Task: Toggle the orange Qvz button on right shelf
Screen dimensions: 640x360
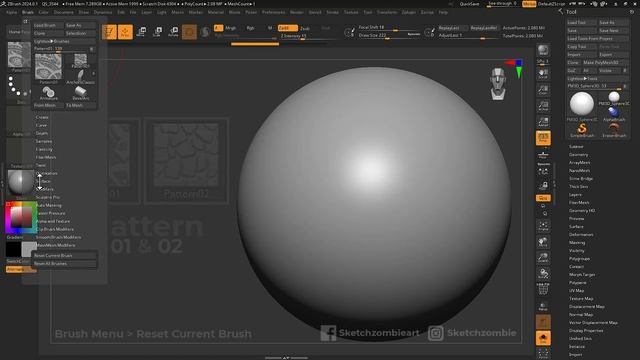Action: point(543,198)
